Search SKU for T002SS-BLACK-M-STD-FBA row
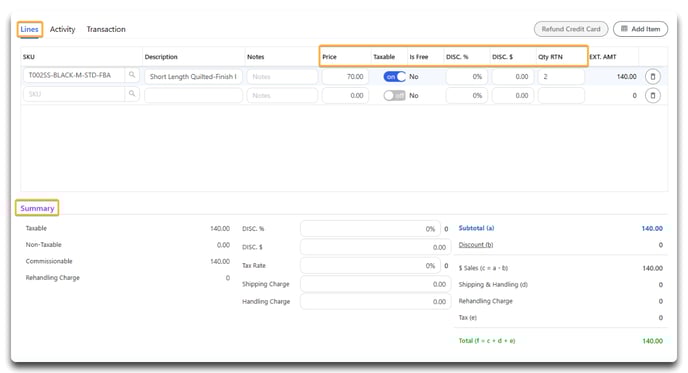The height and width of the screenshot is (373, 688). [132, 75]
